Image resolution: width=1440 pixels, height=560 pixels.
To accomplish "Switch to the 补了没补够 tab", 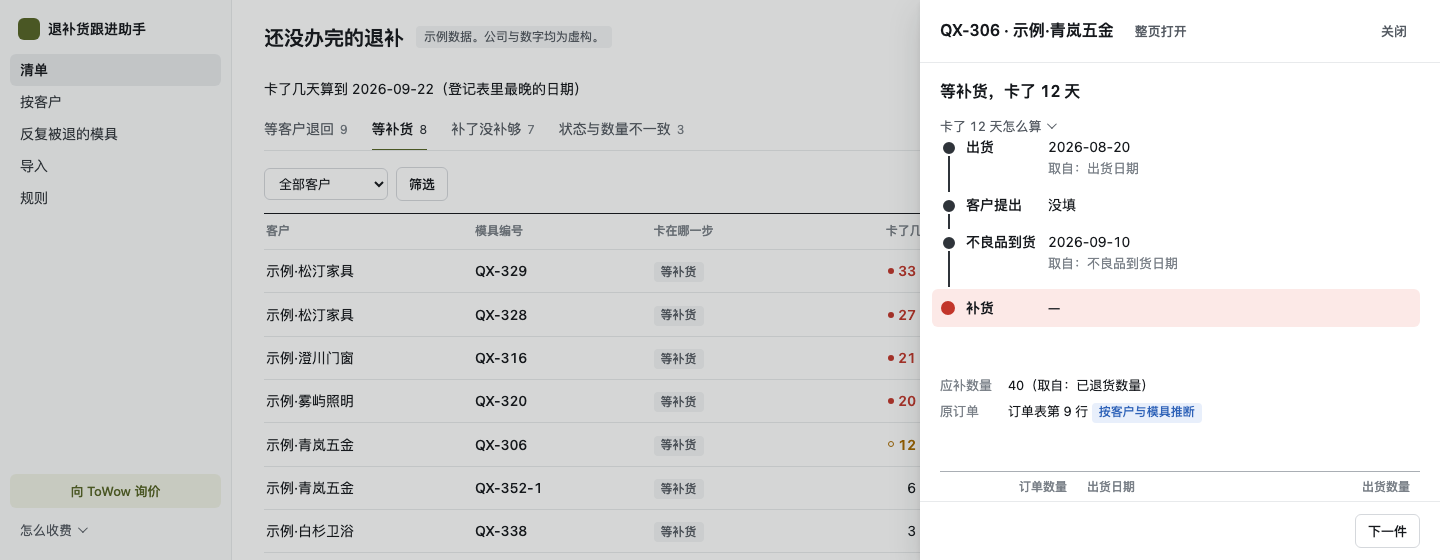I will (492, 129).
